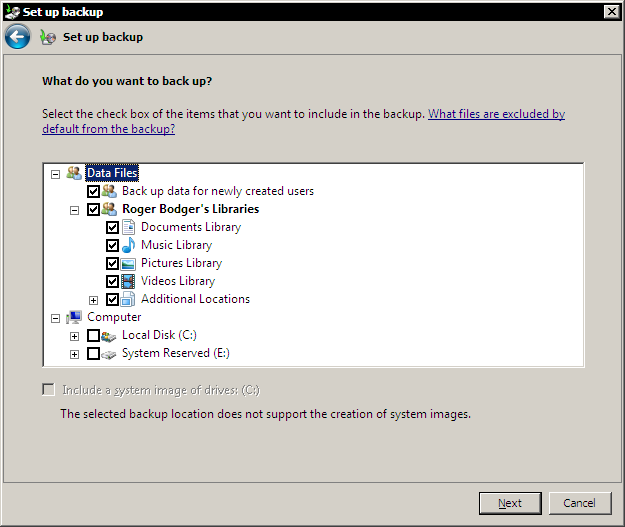Viewport: 625px width, 527px height.
Task: Click the Local Disk (C:) drive icon
Action: 109,336
